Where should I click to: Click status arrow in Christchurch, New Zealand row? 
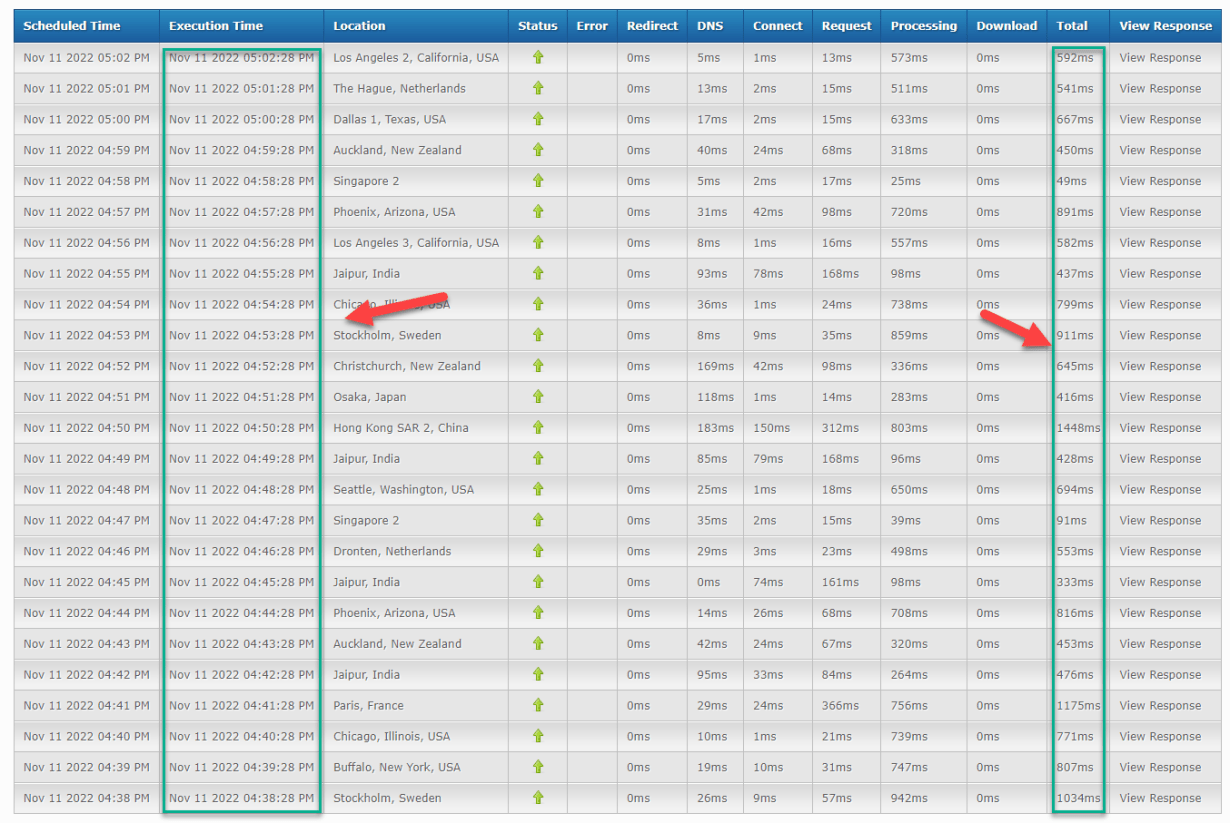tap(538, 366)
